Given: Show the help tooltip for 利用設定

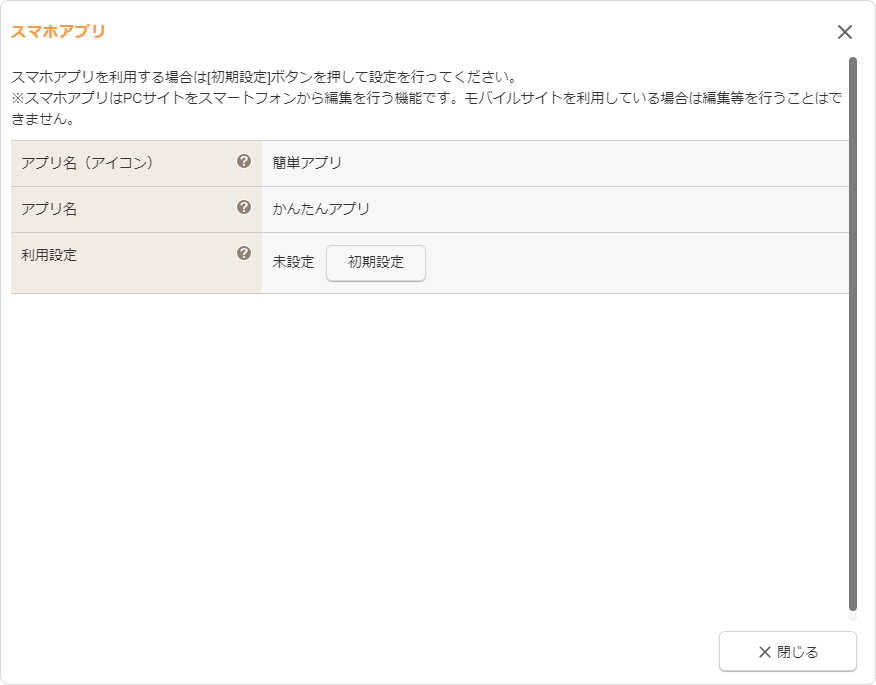Looking at the screenshot, I should 244,253.
